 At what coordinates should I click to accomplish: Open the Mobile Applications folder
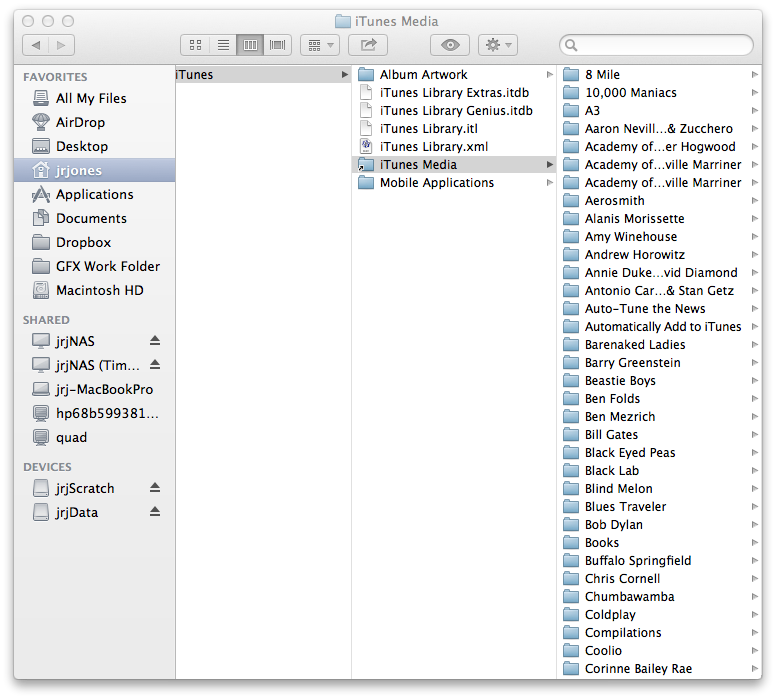[454, 183]
